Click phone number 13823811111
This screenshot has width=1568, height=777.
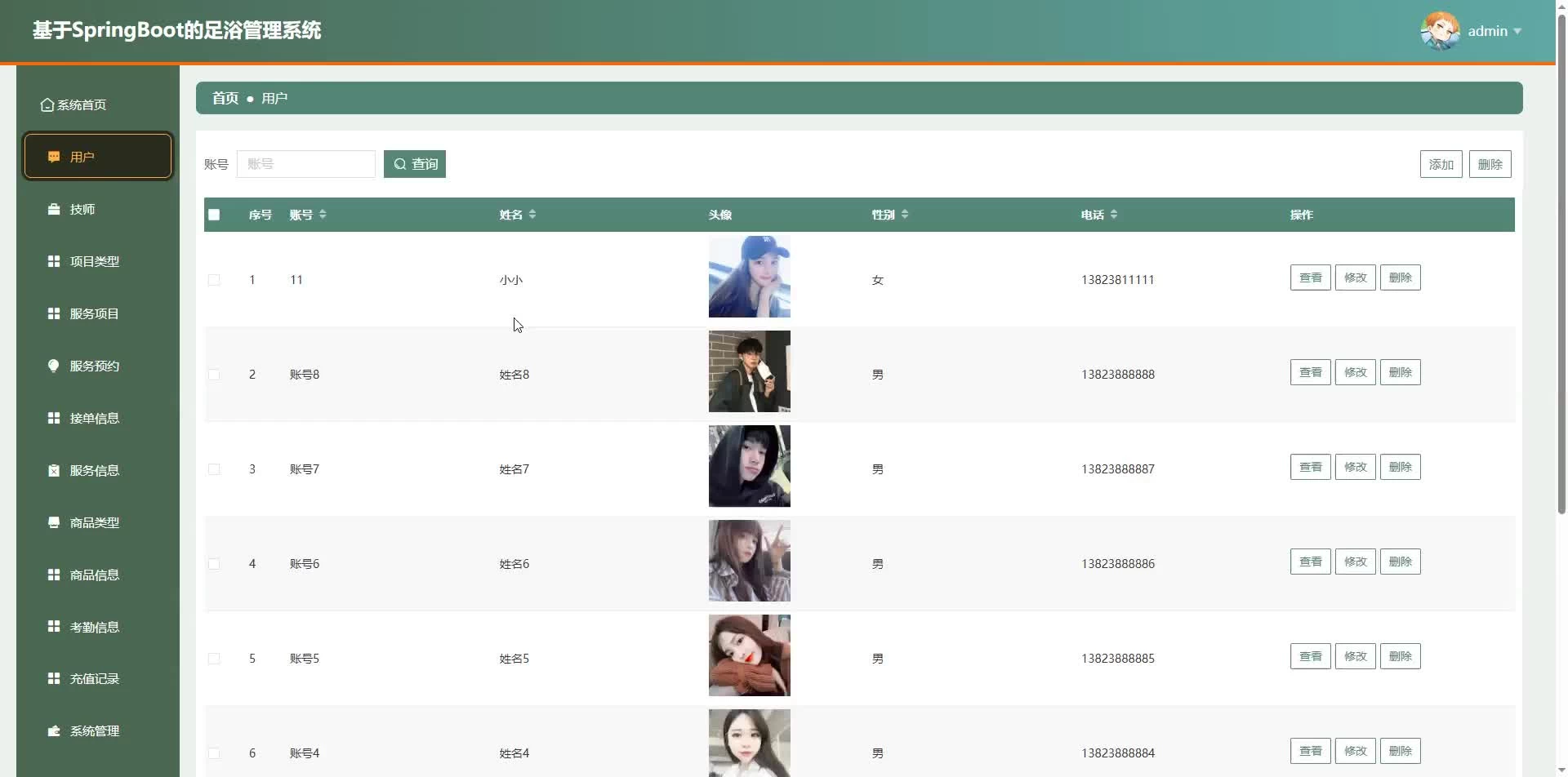(1118, 280)
